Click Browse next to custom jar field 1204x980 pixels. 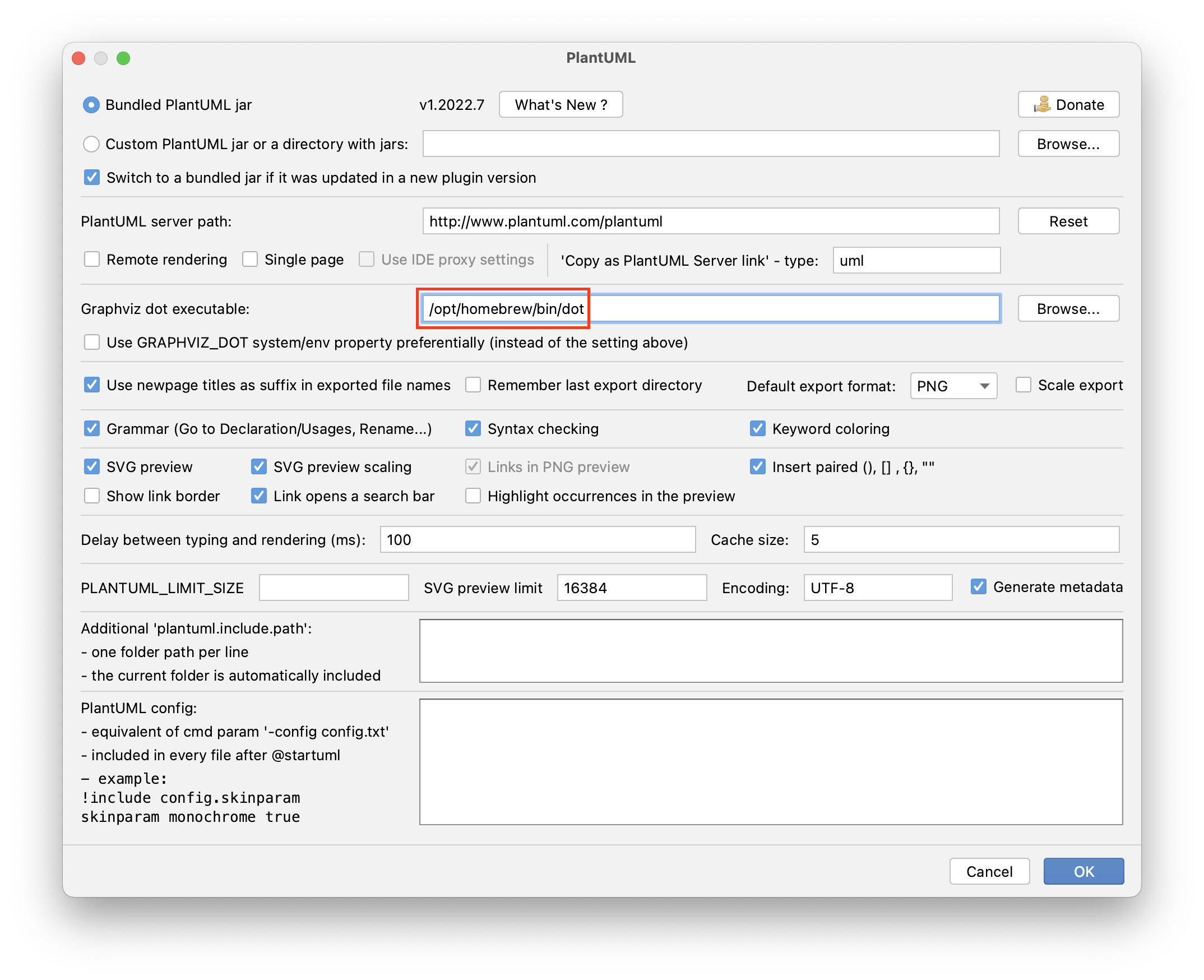[x=1068, y=144]
